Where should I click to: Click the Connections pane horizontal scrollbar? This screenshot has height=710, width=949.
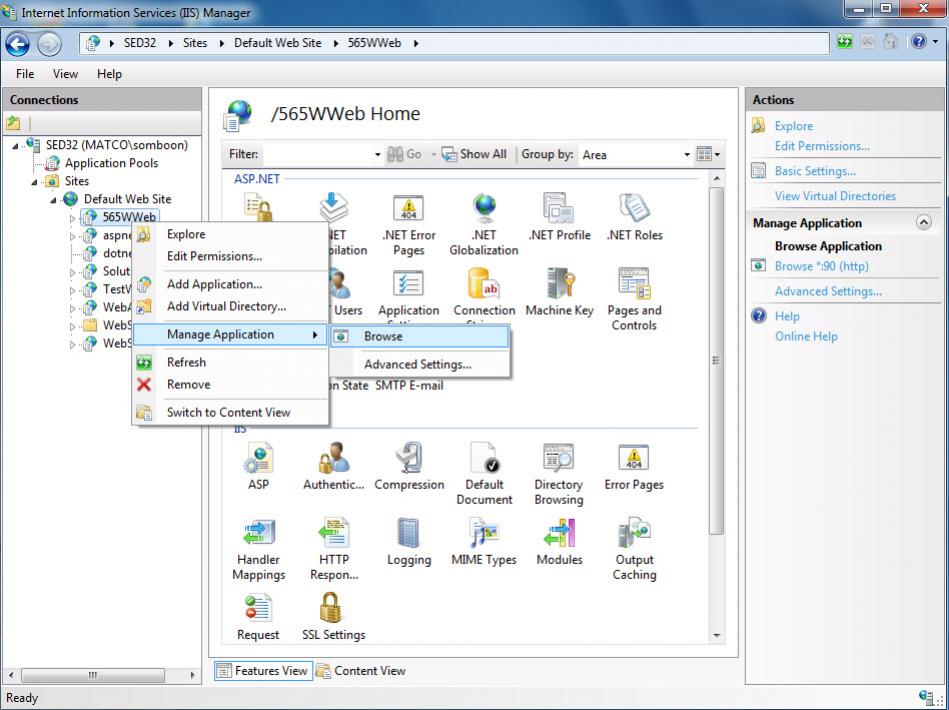(x=93, y=675)
